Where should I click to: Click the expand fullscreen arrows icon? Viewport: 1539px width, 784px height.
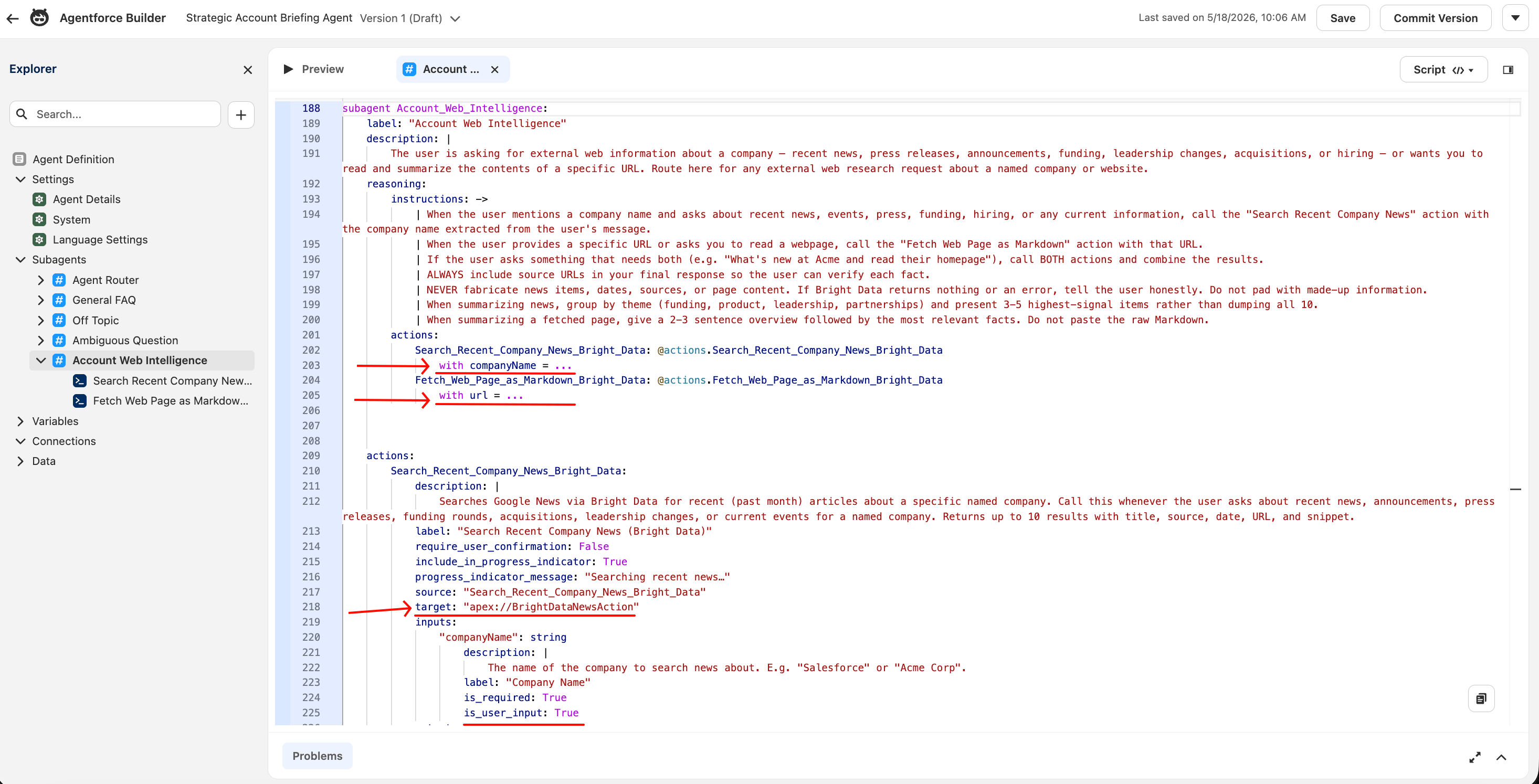[1474, 757]
